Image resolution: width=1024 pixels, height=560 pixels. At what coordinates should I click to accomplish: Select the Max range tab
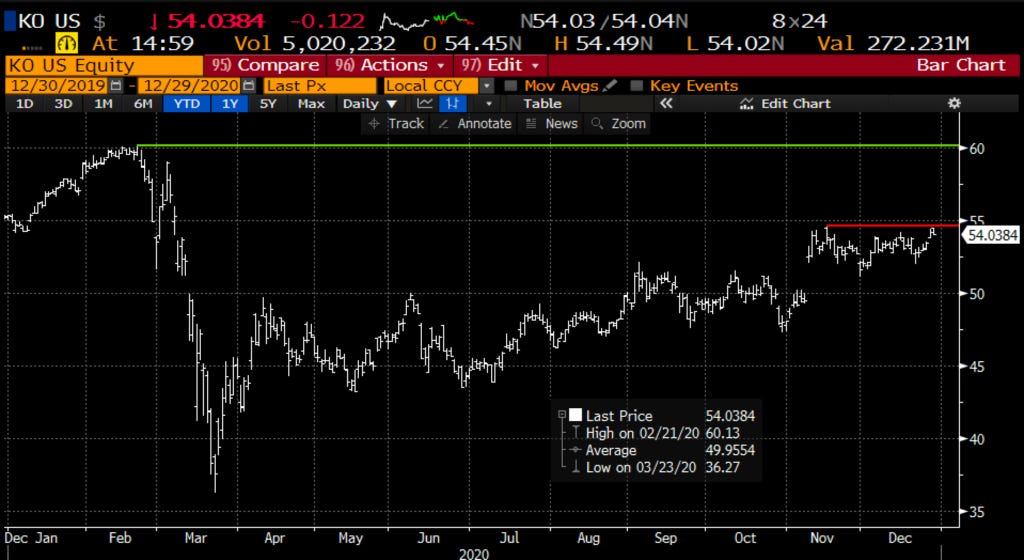pyautogui.click(x=311, y=103)
